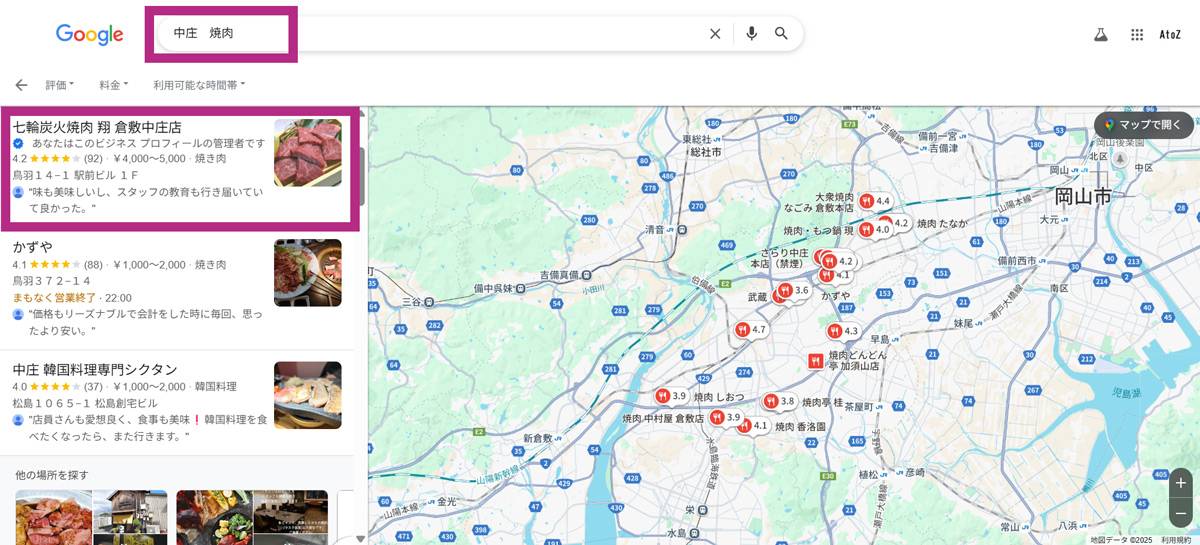
Task: Open the シクタン food photo thumbnail
Action: [x=308, y=395]
